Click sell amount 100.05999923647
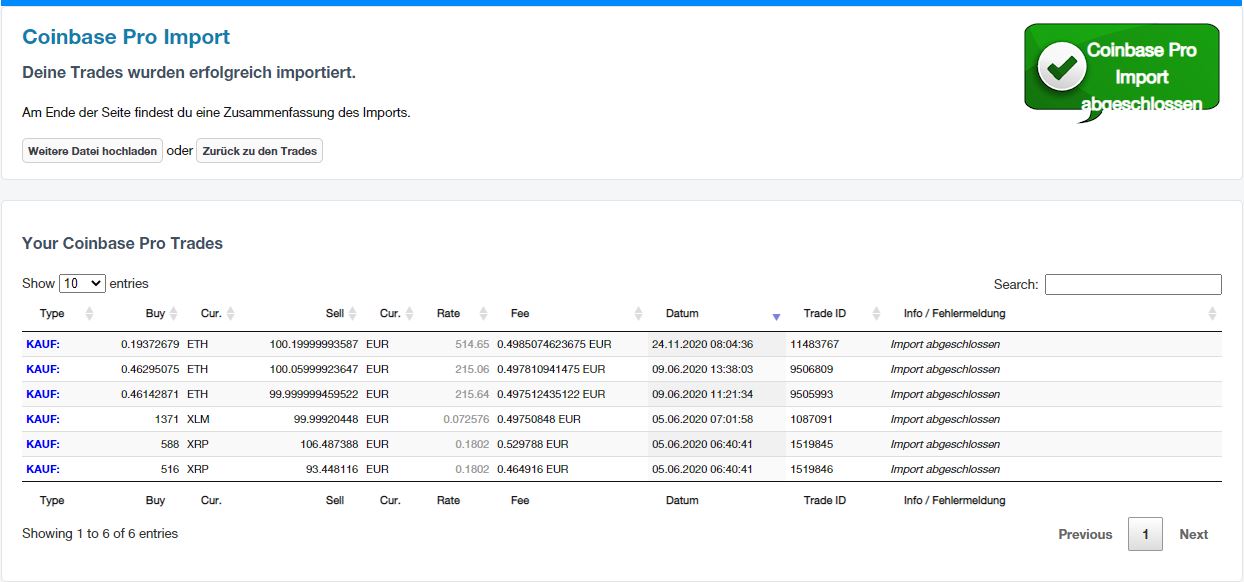Image resolution: width=1244 pixels, height=582 pixels. click(x=314, y=369)
